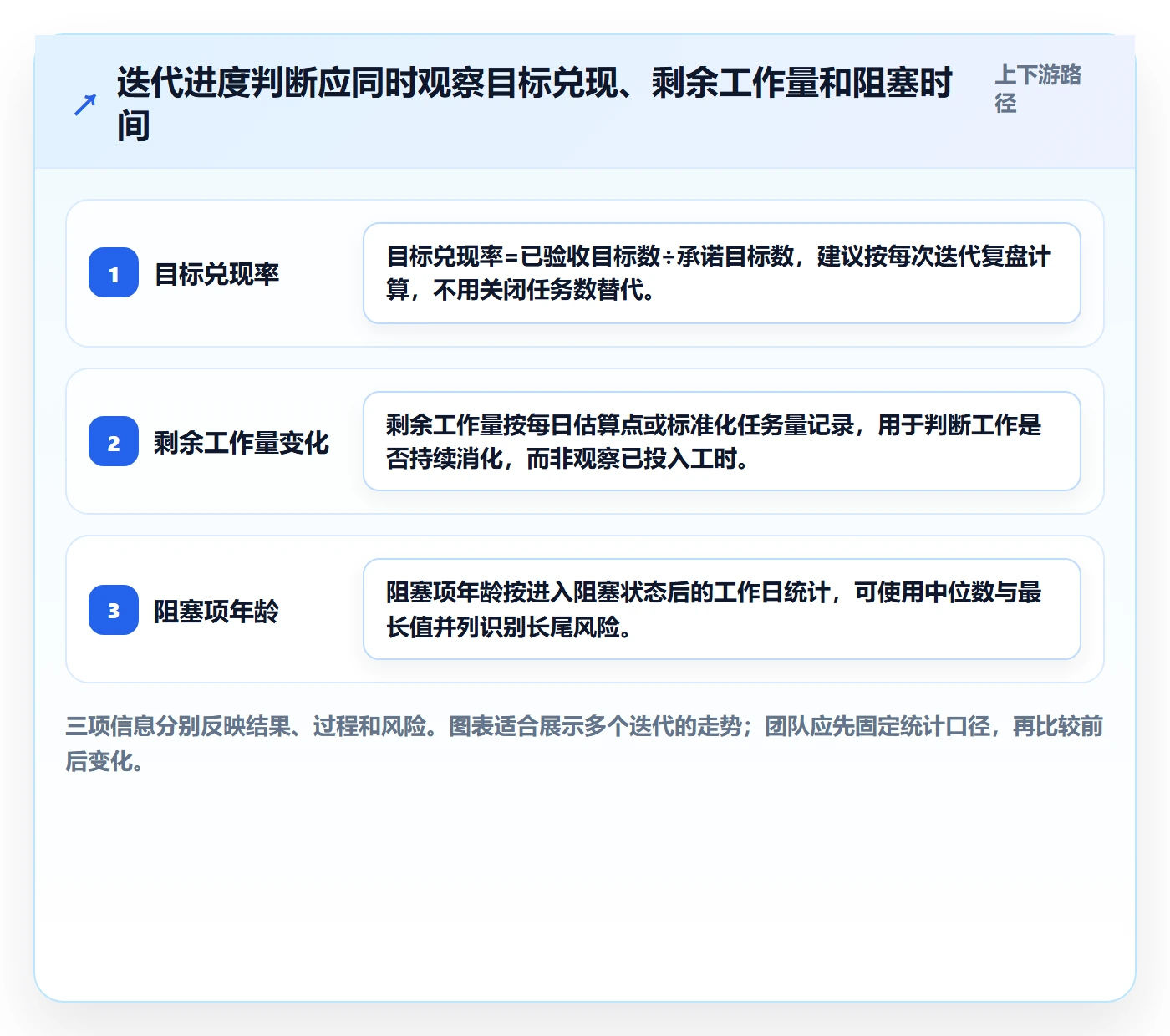Select the heading starting with 迭代进度判断应同时观察
1170x1036 pixels.
pyautogui.click(x=535, y=104)
